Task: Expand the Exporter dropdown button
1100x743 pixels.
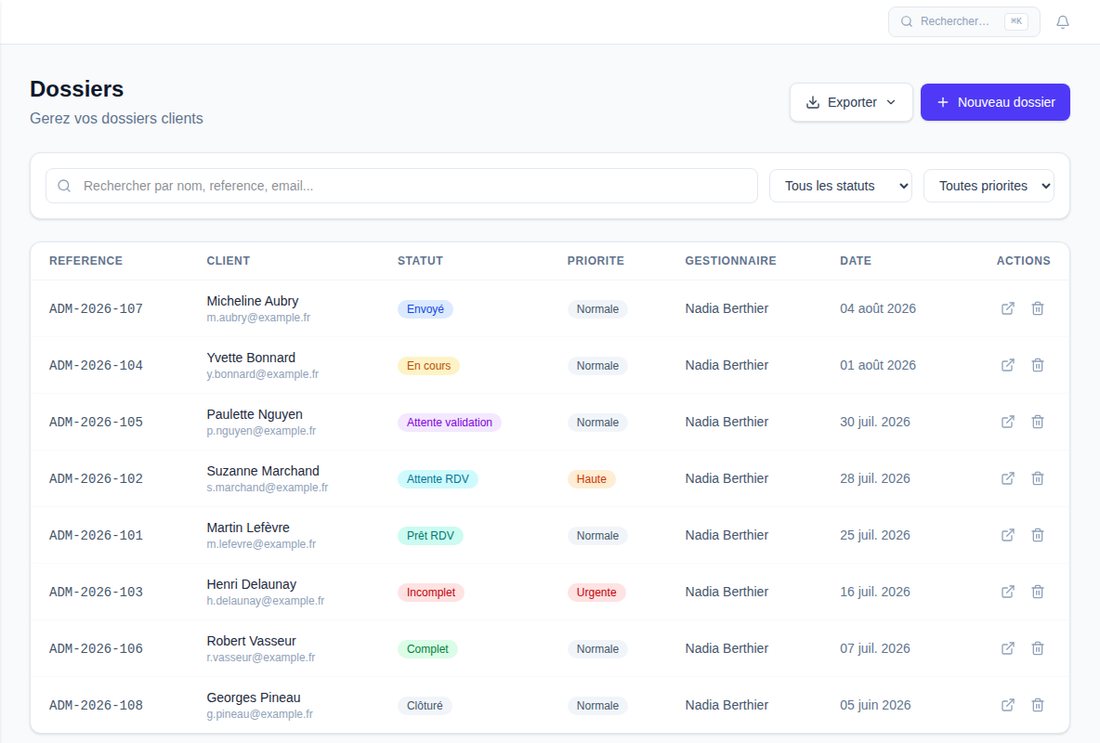Action: tap(851, 102)
